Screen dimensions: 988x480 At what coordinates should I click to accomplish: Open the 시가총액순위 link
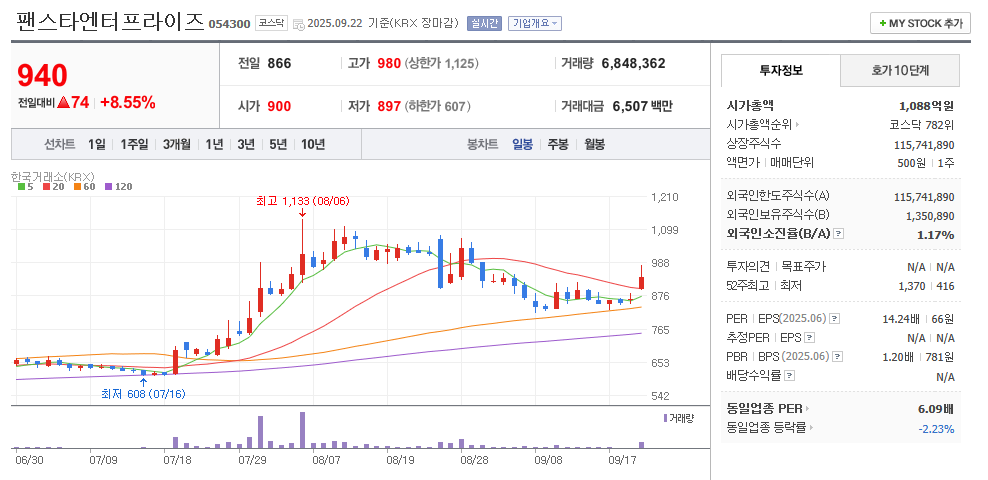coord(759,125)
